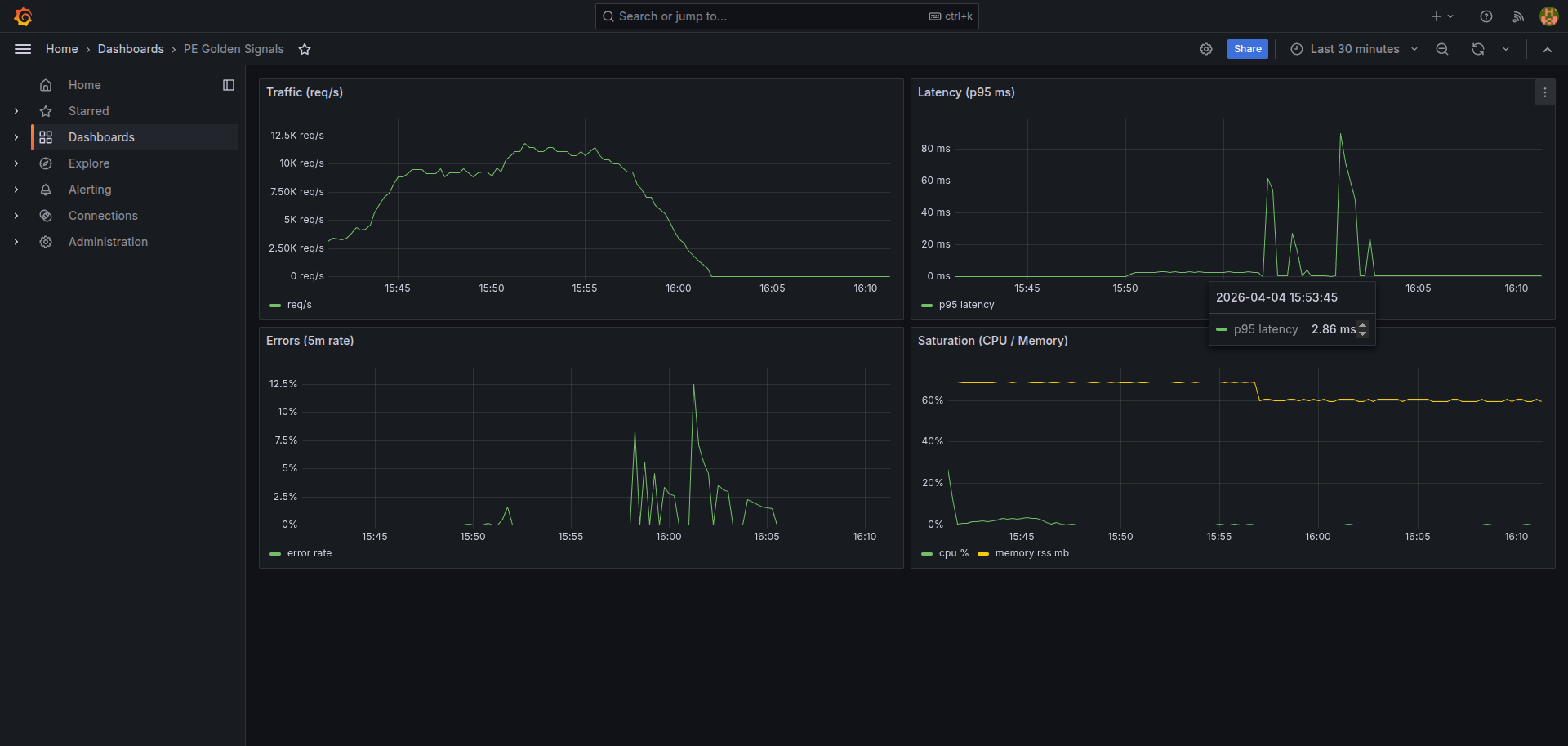Toggle the memory rss mb series in legend
This screenshot has height=746, width=1568.
point(1031,553)
